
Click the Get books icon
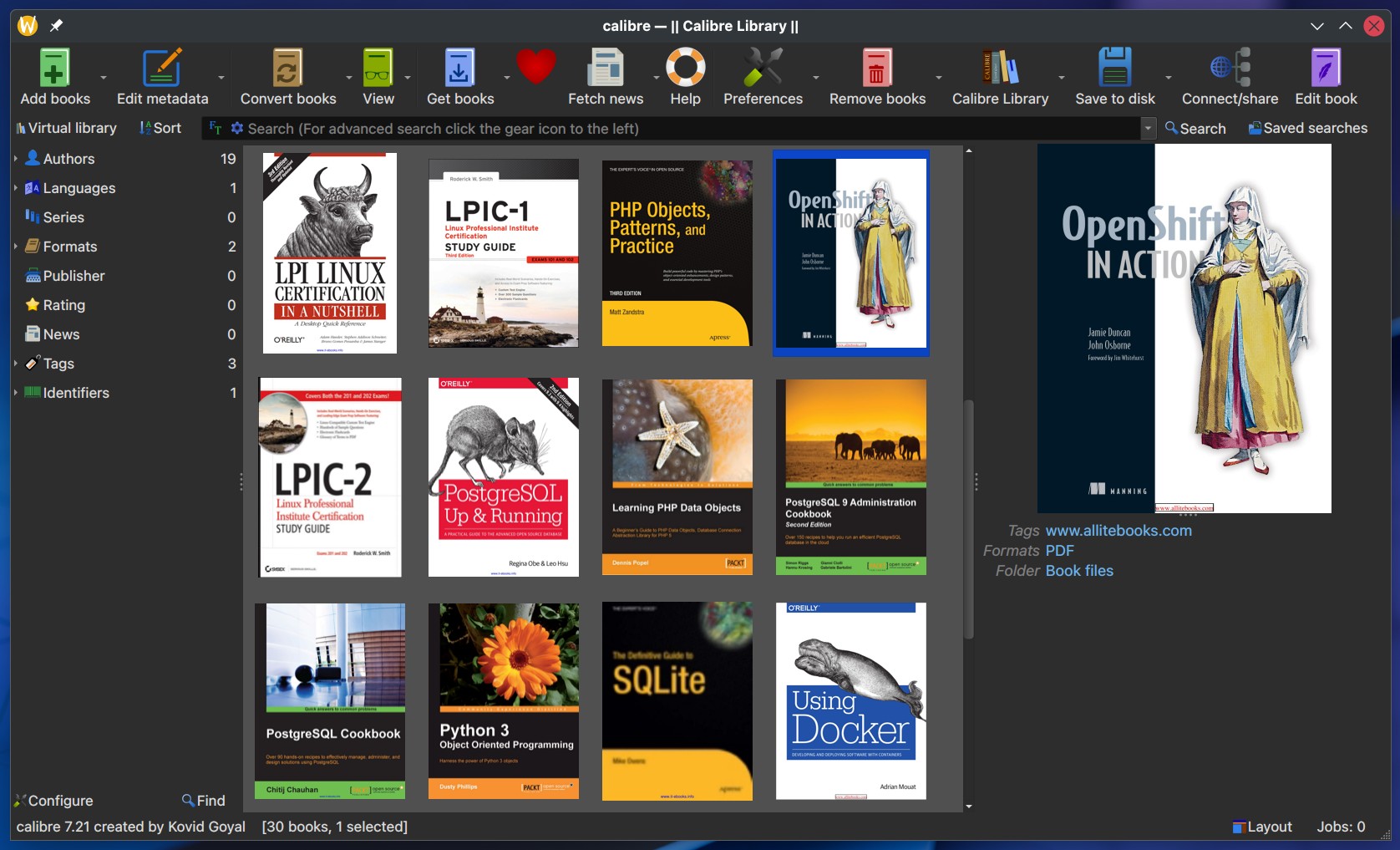(x=459, y=69)
